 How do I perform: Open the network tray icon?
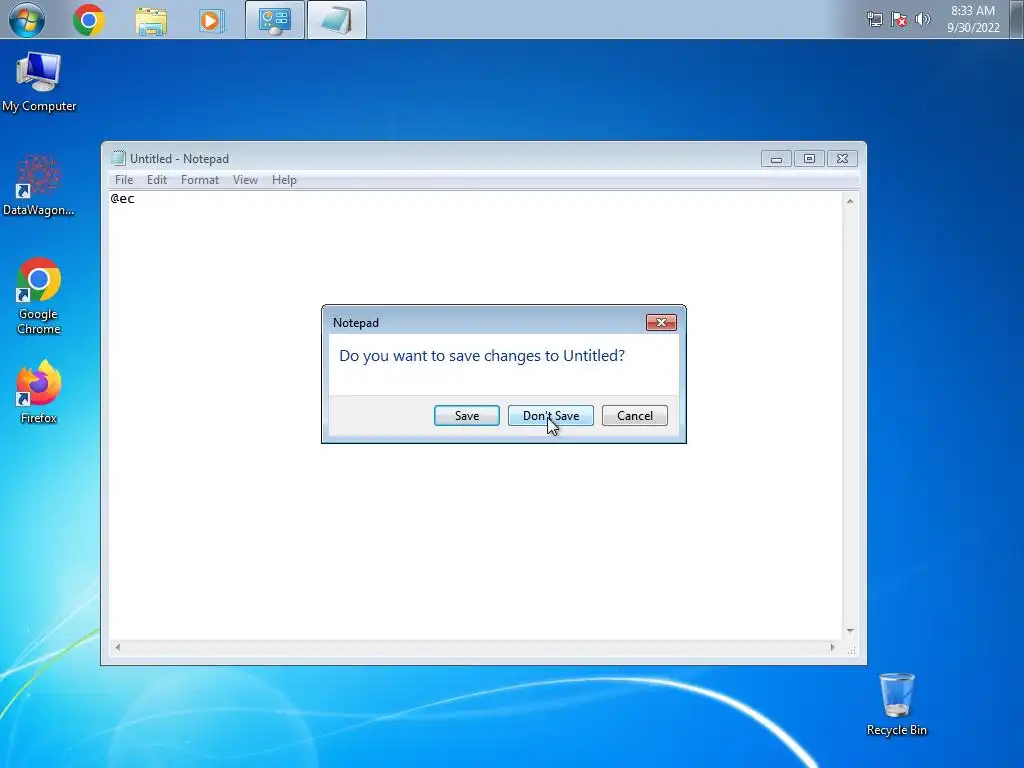point(874,20)
